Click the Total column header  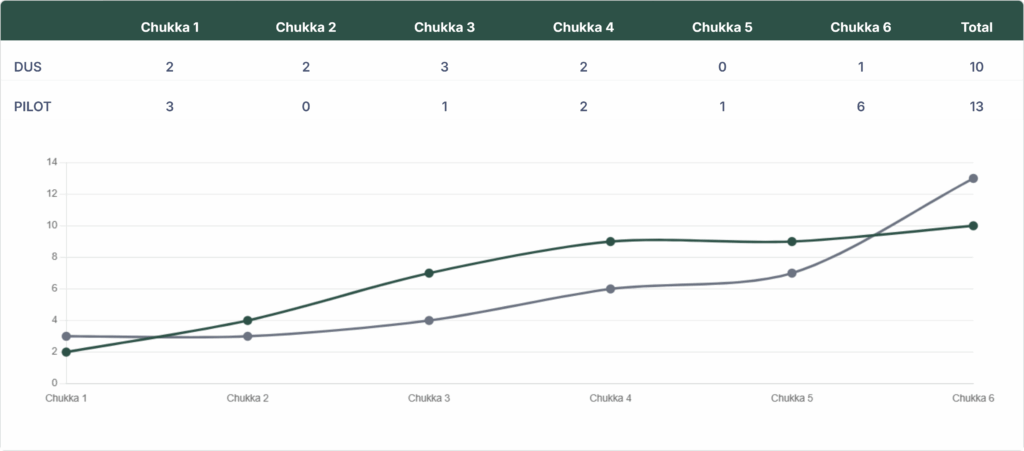click(976, 27)
